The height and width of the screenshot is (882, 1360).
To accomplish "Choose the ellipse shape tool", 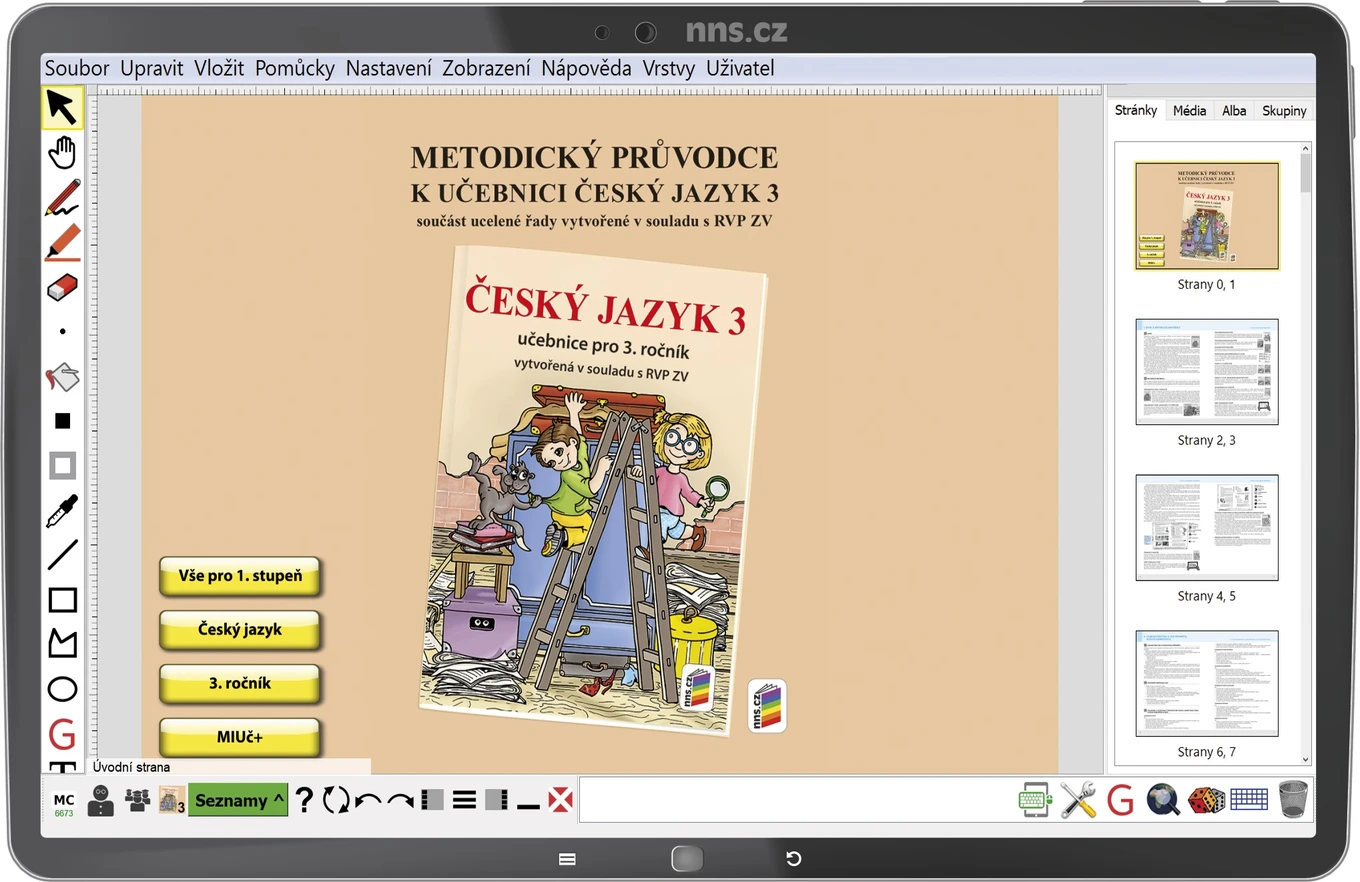I will click(62, 689).
